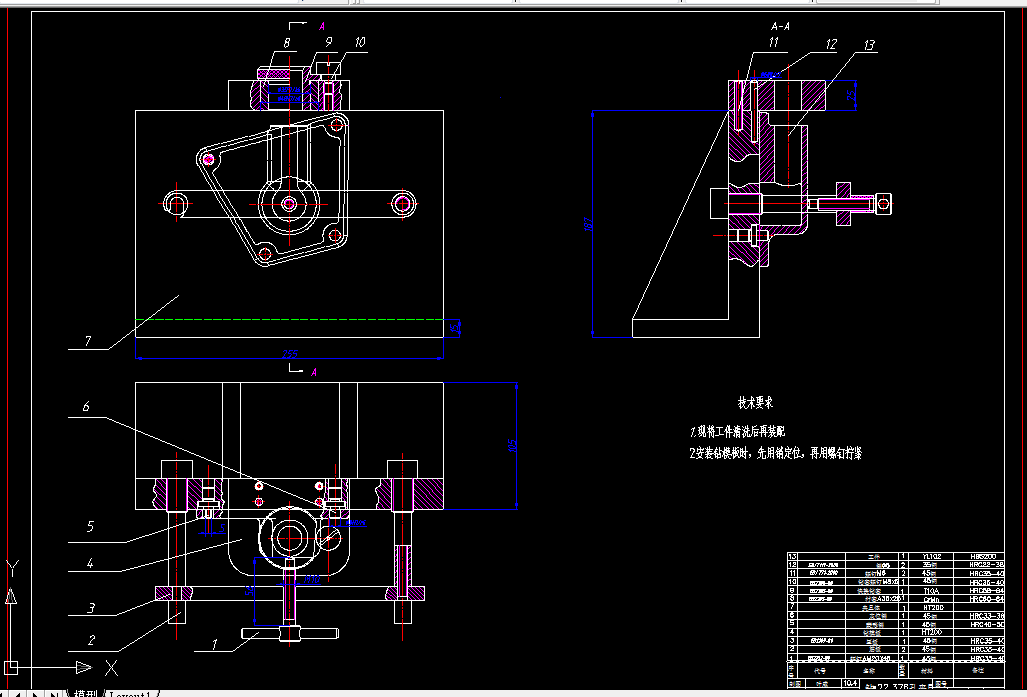Click drawing callout number 8 above the top view
Image resolution: width=1027 pixels, height=697 pixels.
pos(286,43)
